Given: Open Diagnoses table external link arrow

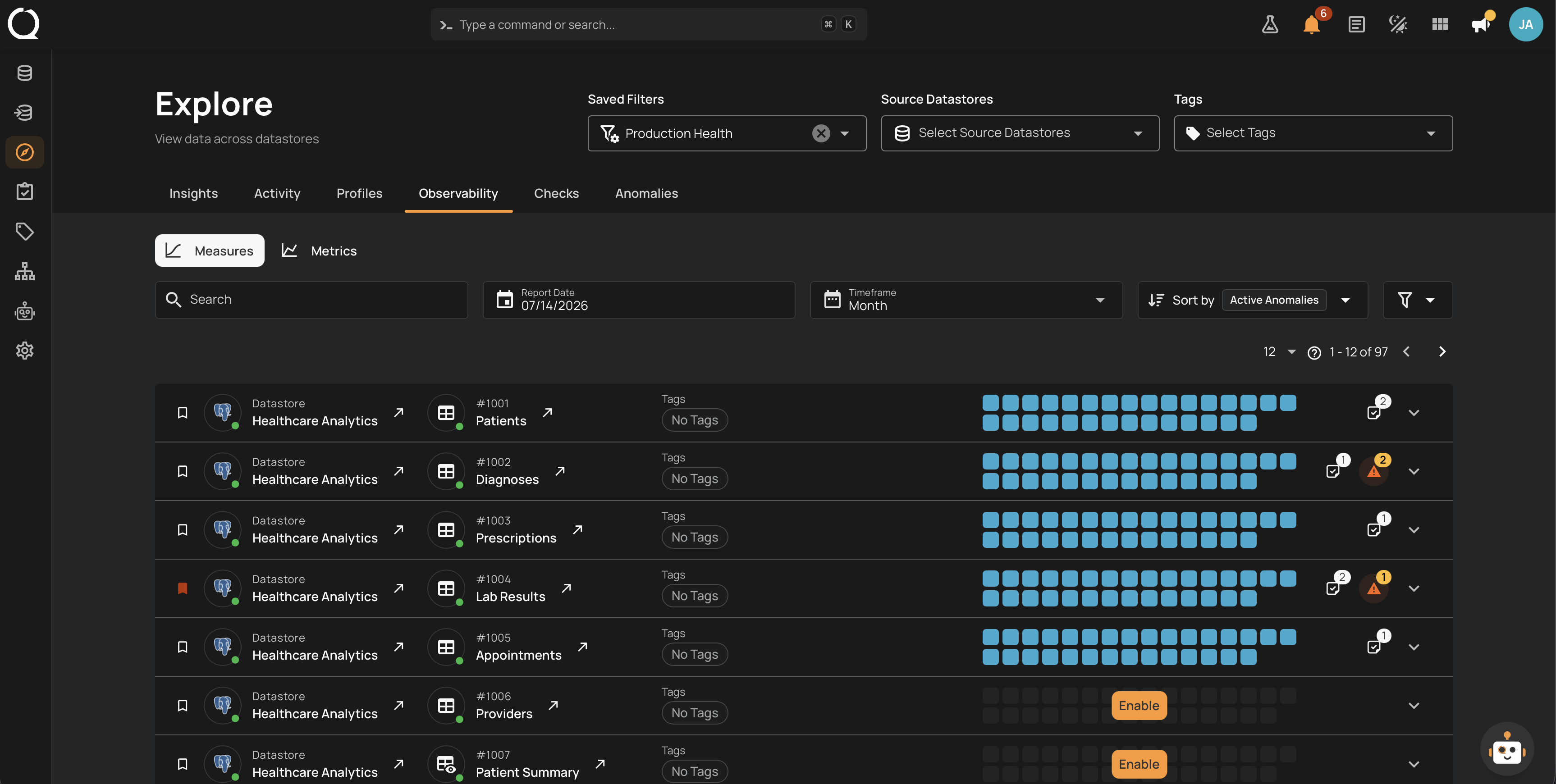Looking at the screenshot, I should click(560, 471).
